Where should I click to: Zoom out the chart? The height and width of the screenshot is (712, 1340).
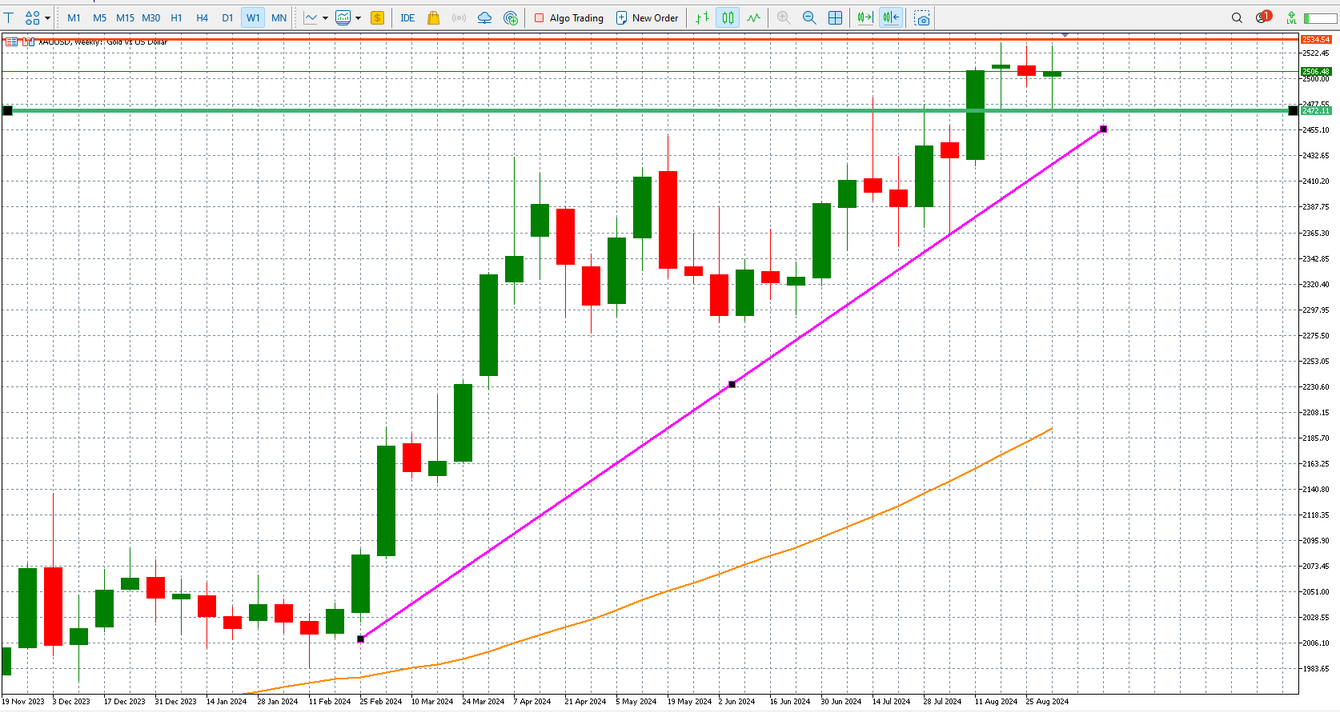(x=809, y=18)
